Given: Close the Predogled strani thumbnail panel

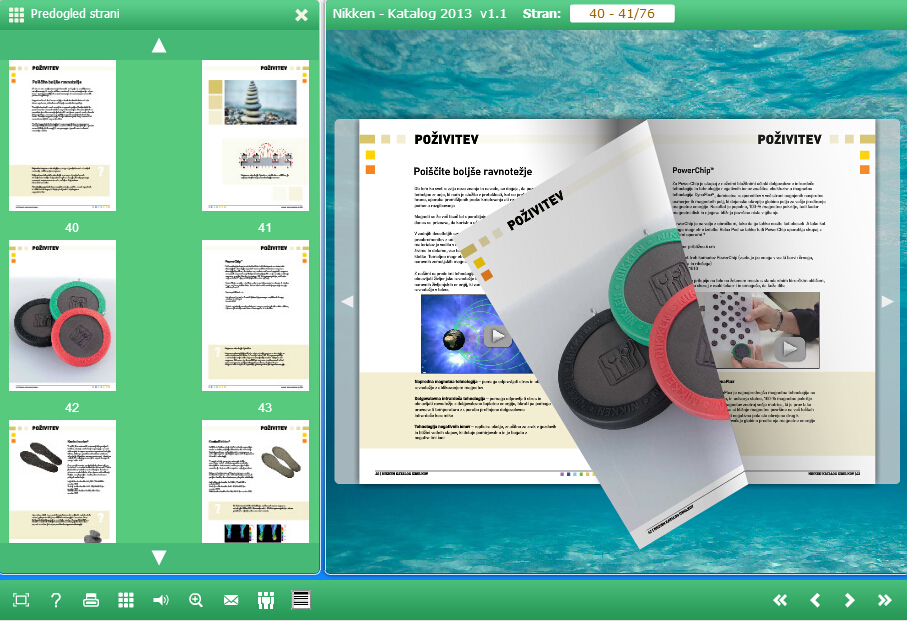Looking at the screenshot, I should (x=301, y=15).
